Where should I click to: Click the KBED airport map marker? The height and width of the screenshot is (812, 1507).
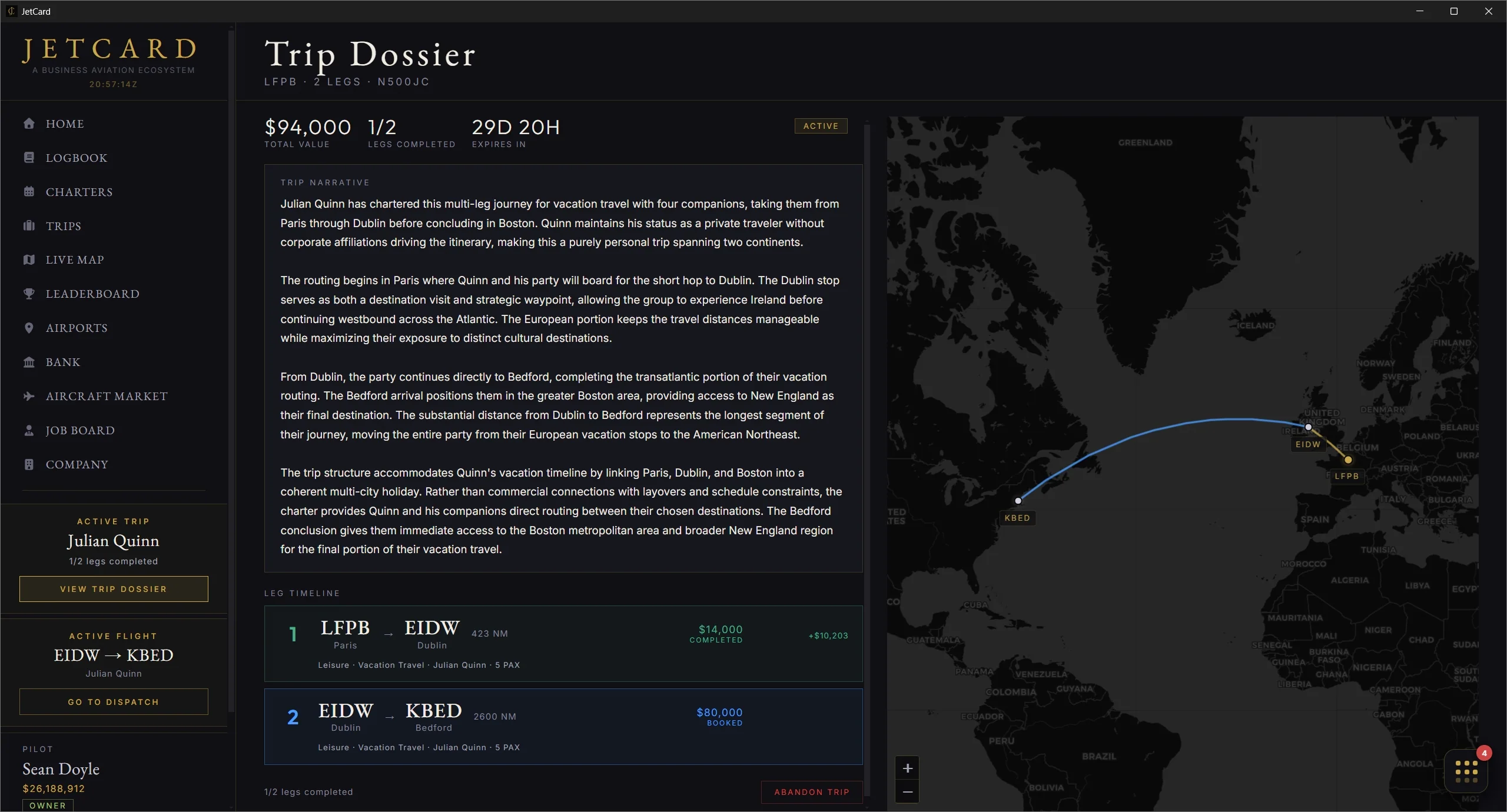tap(1018, 501)
